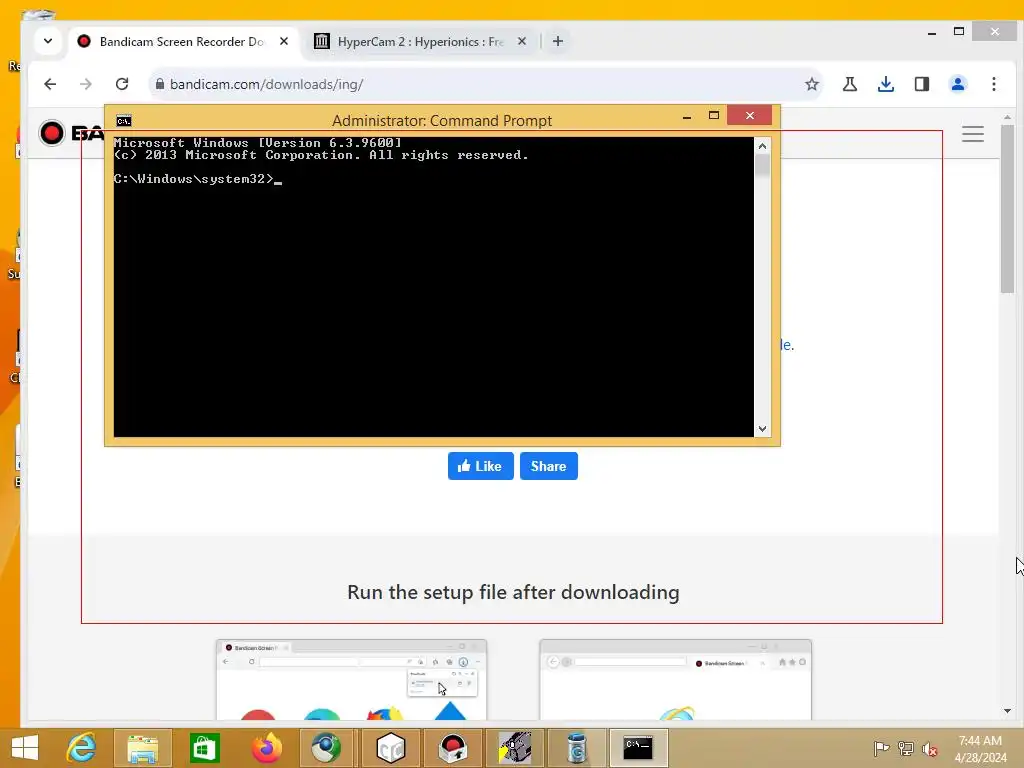Open the Windows Start button
The width and height of the screenshot is (1024, 768).
[25, 748]
